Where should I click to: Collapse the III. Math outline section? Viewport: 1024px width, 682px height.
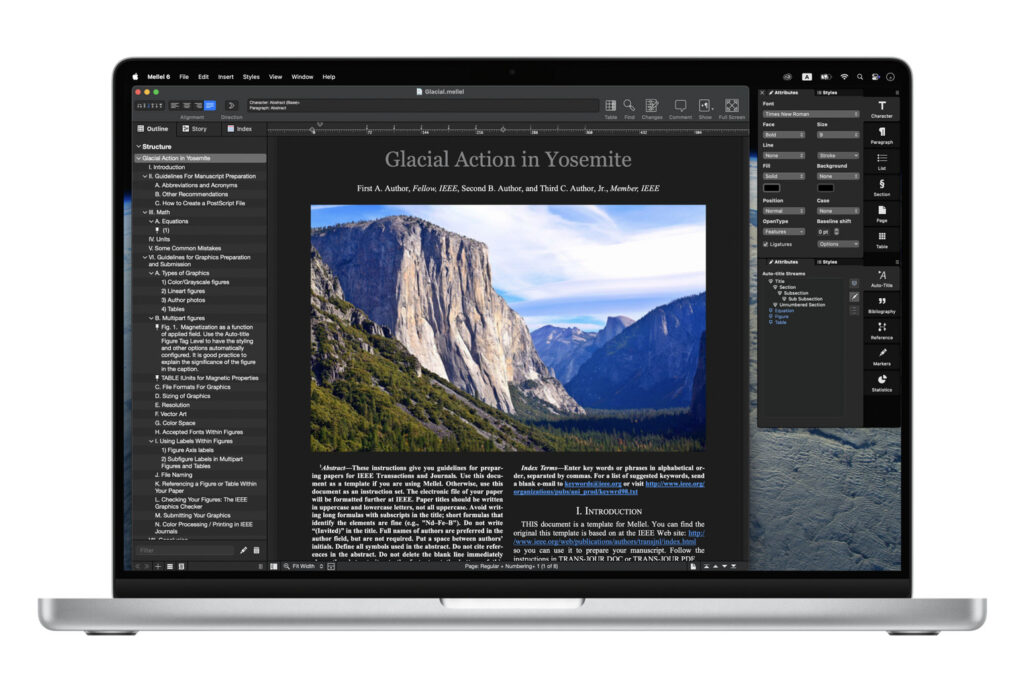click(145, 212)
